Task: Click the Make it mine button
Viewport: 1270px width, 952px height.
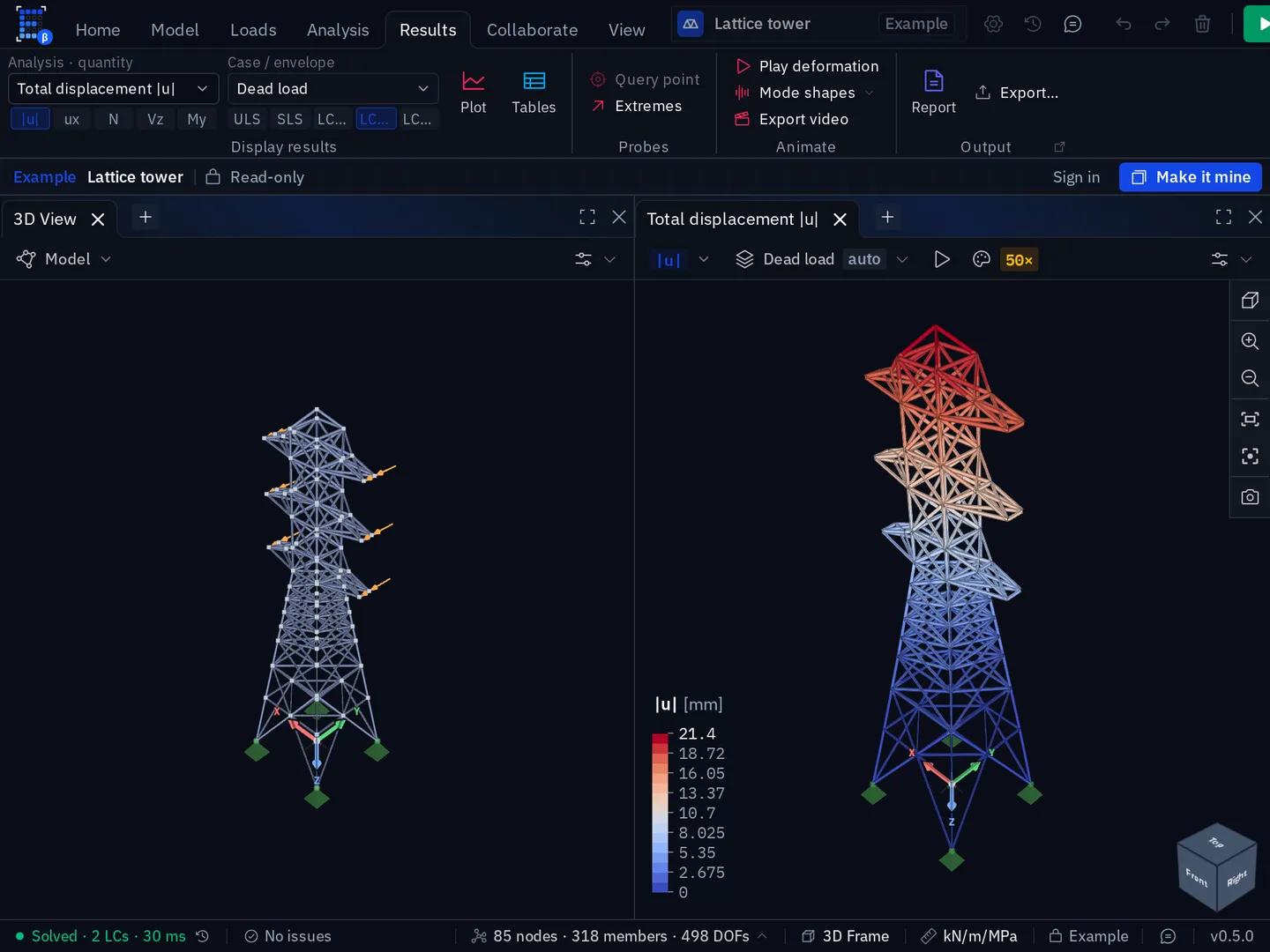Action: pyautogui.click(x=1191, y=177)
